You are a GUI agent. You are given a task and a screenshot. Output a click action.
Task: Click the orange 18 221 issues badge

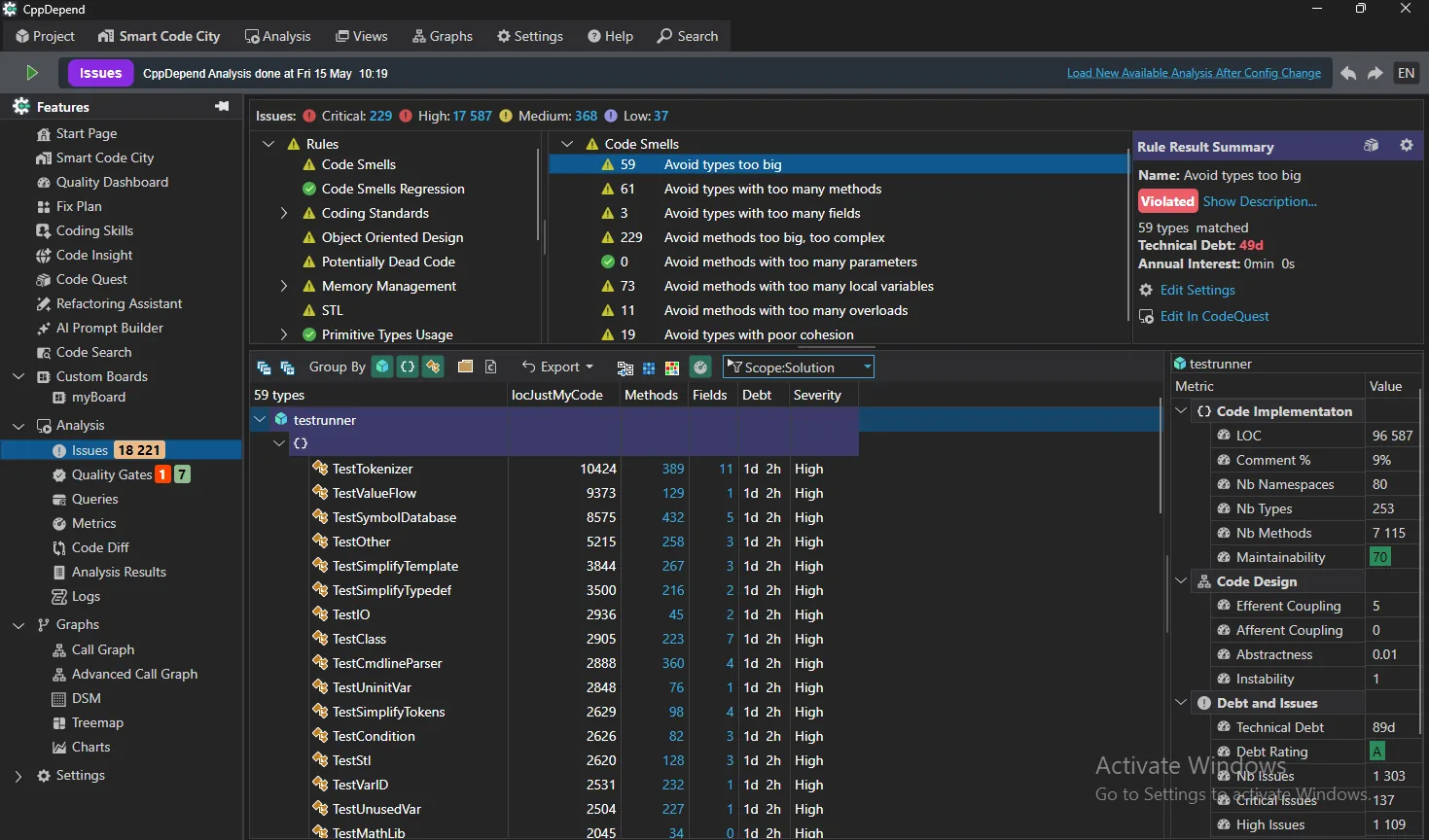point(140,450)
